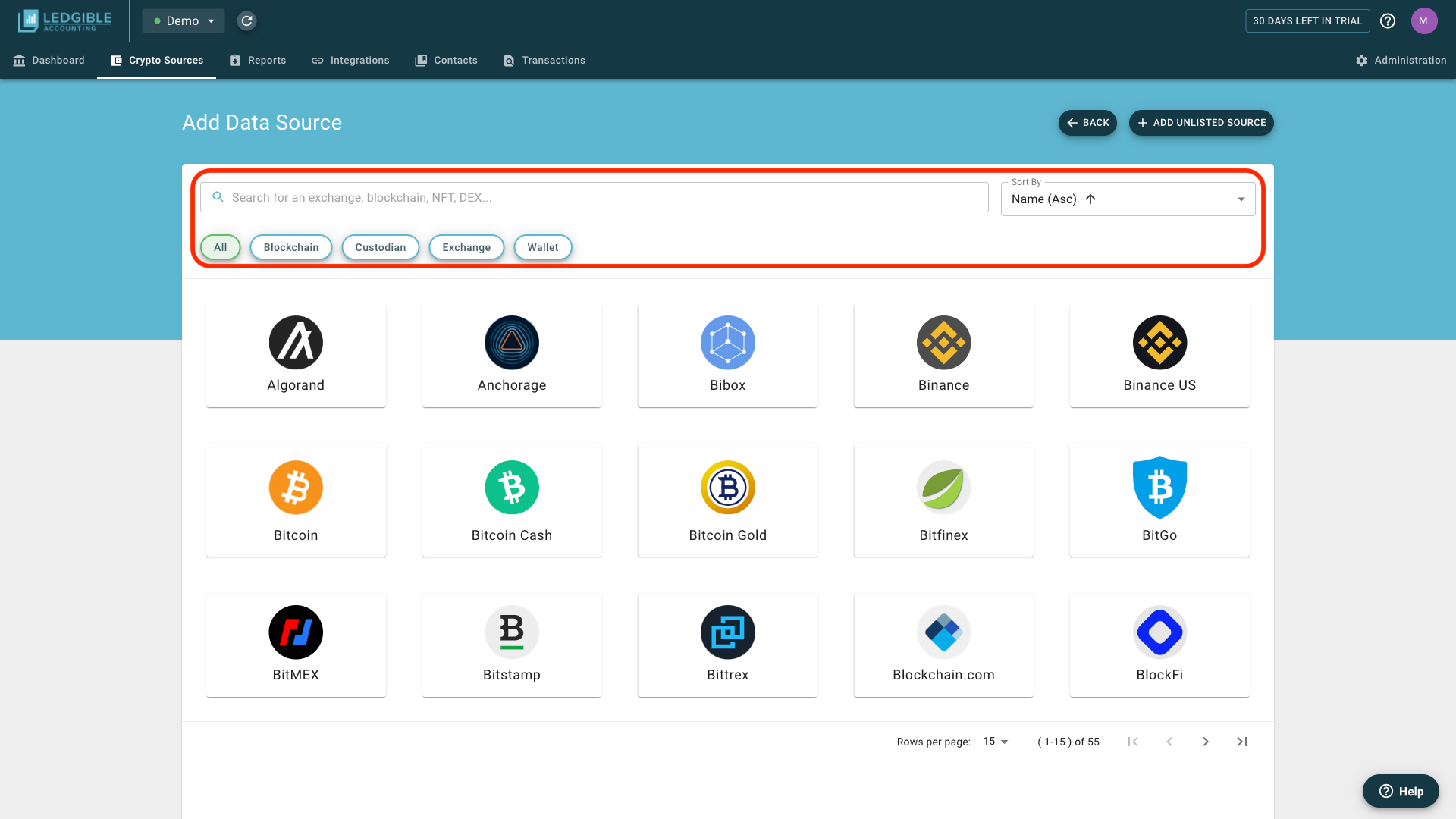1456x819 pixels.
Task: Click the Bitcoin Gold logo icon
Action: coord(728,488)
